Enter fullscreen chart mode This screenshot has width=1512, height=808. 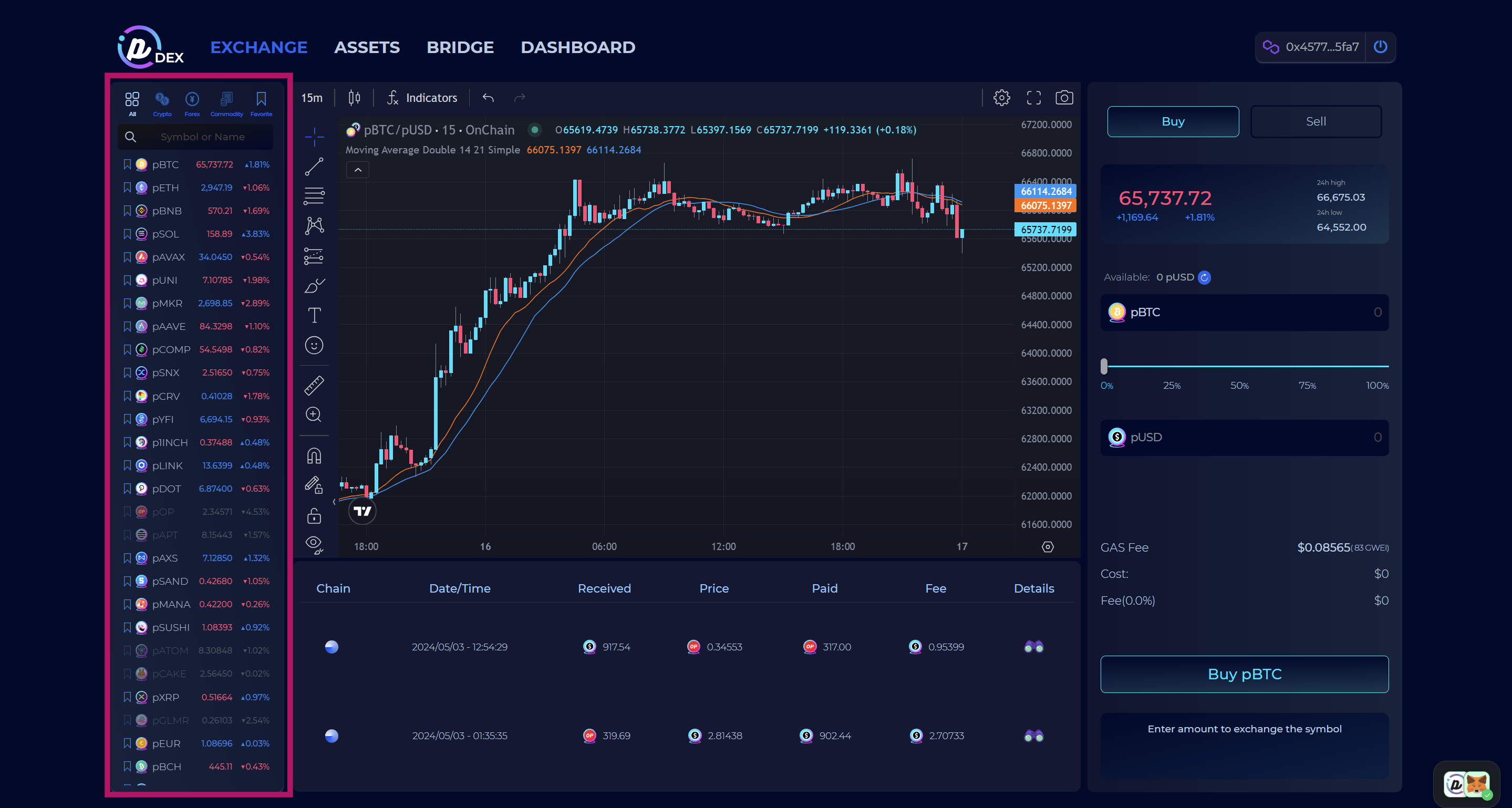coord(1033,97)
